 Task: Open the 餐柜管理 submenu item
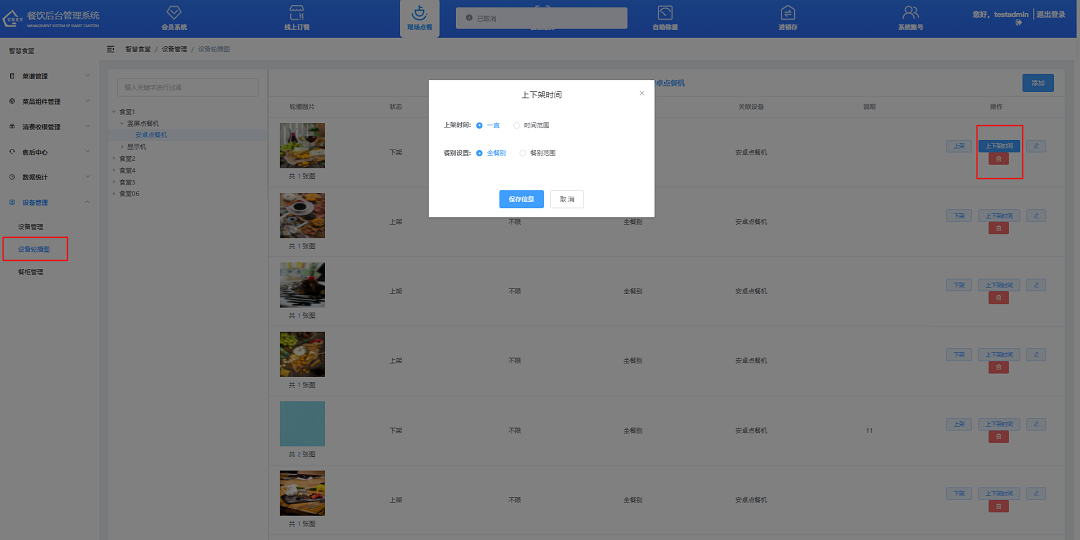(x=31, y=271)
